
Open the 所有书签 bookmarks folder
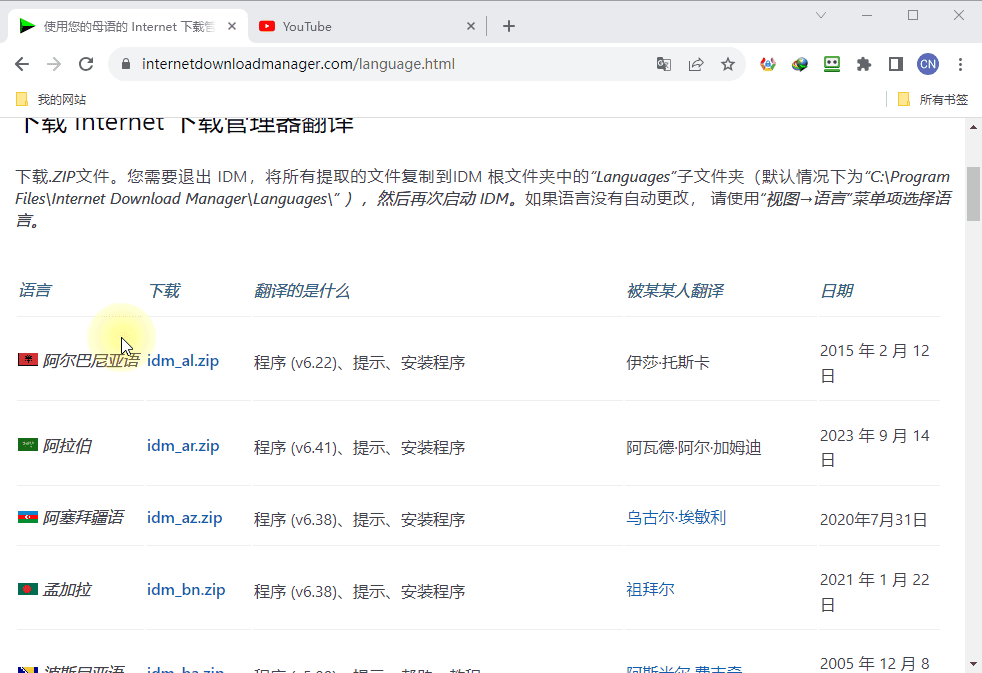[x=933, y=100]
